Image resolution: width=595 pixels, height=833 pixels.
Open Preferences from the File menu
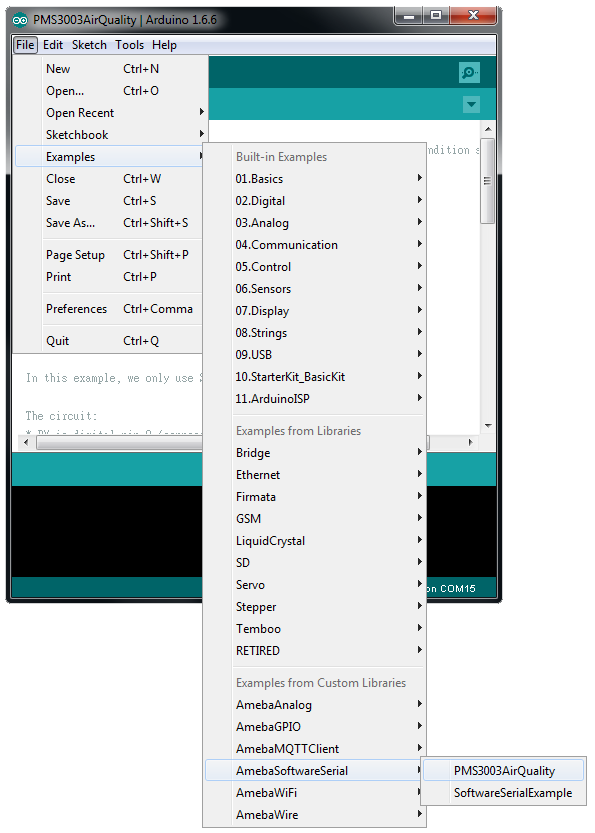tap(109, 309)
